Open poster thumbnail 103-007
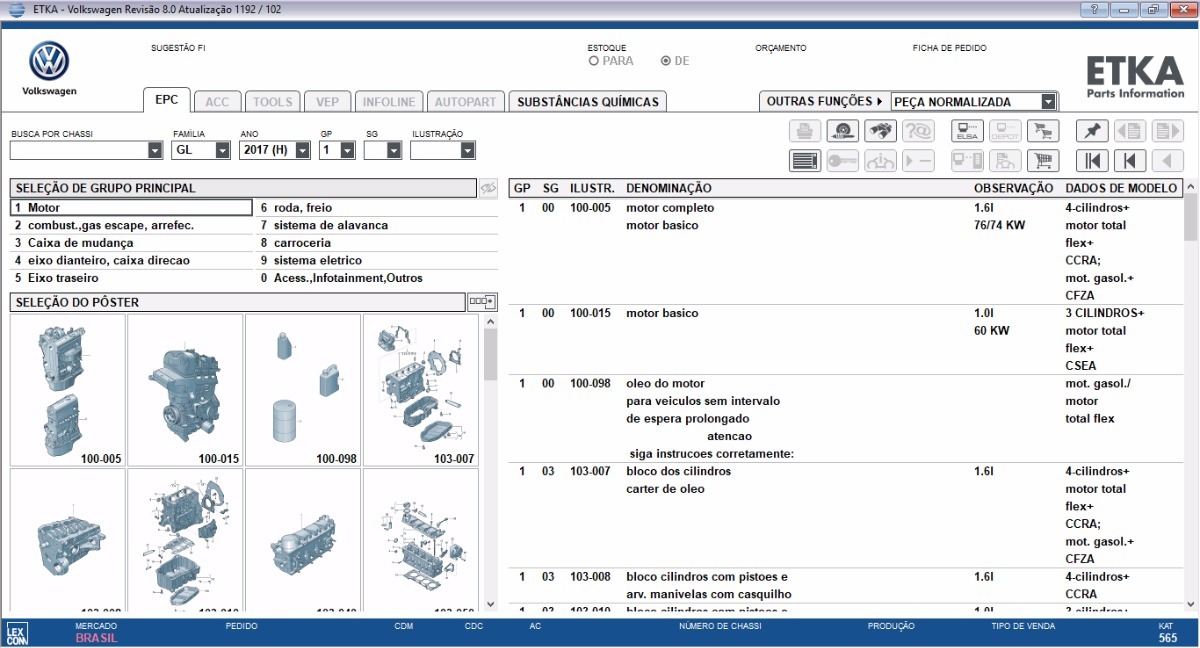This screenshot has height=648, width=1200. (x=421, y=390)
